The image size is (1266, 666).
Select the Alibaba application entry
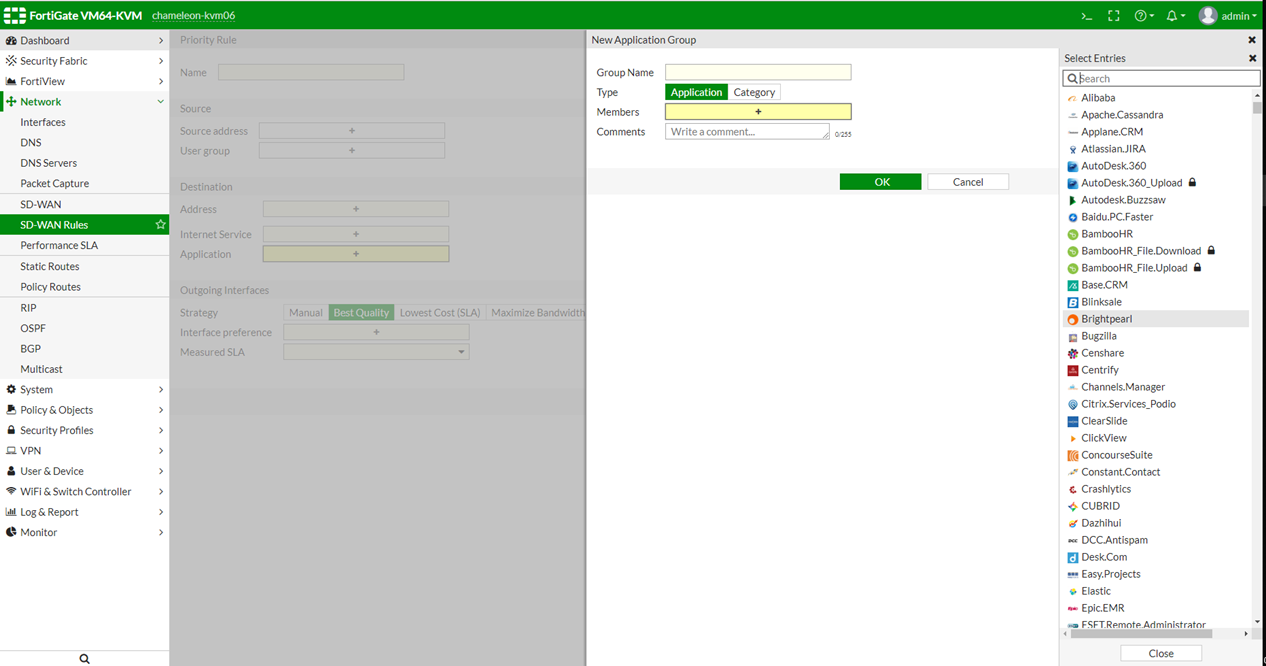tap(1097, 98)
